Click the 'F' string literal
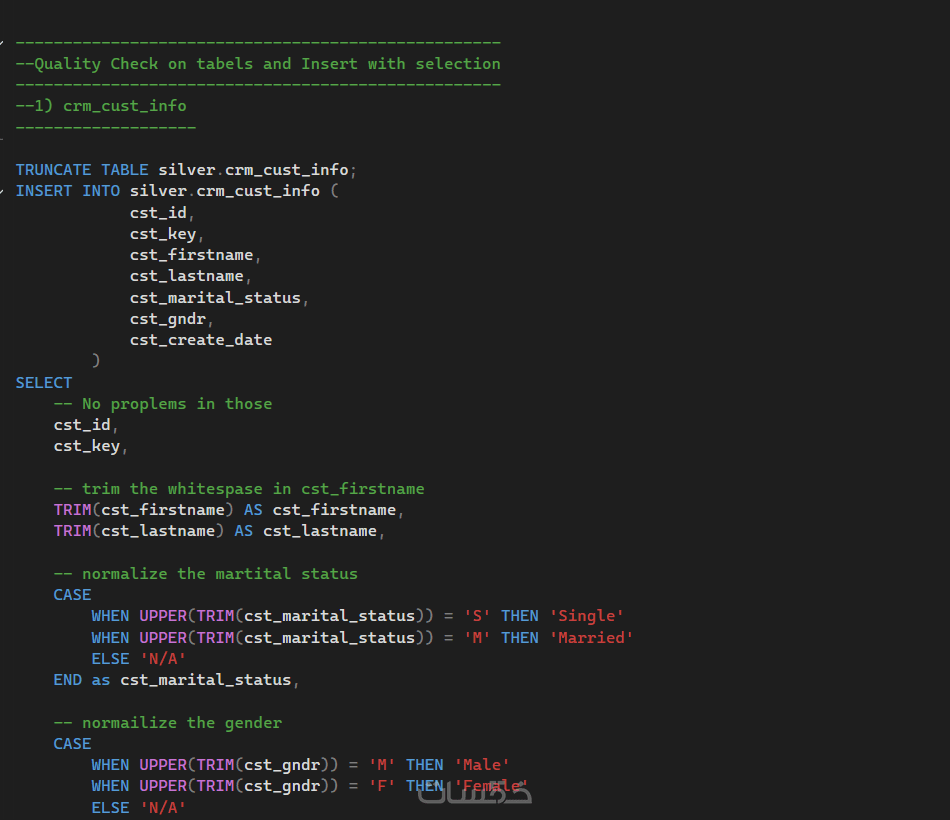The image size is (950, 820). [x=382, y=786]
